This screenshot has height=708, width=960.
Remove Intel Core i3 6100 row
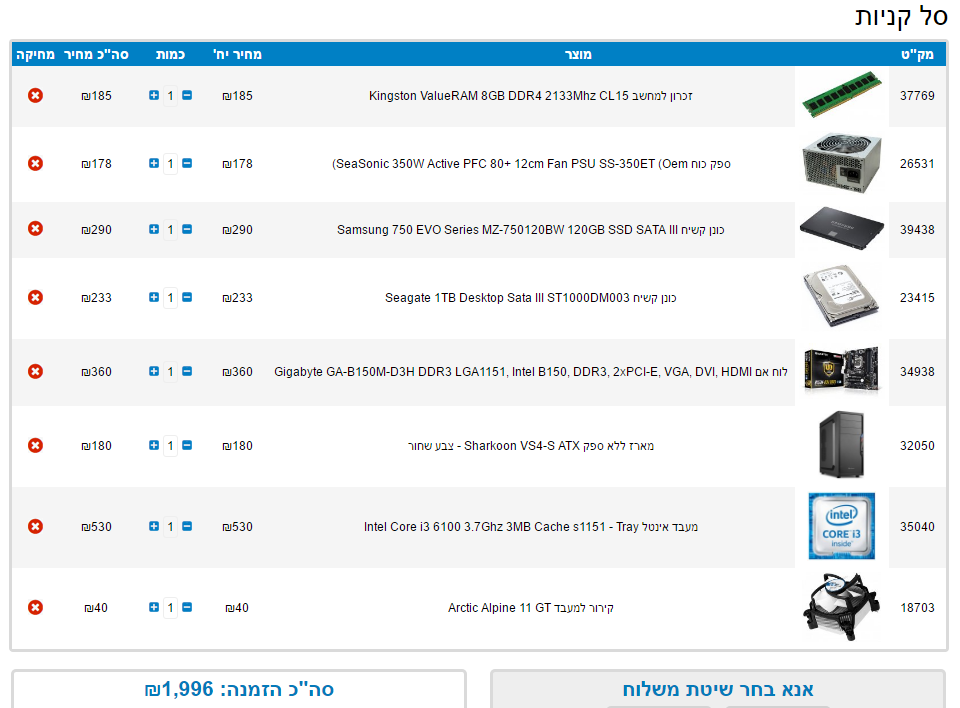(36, 527)
